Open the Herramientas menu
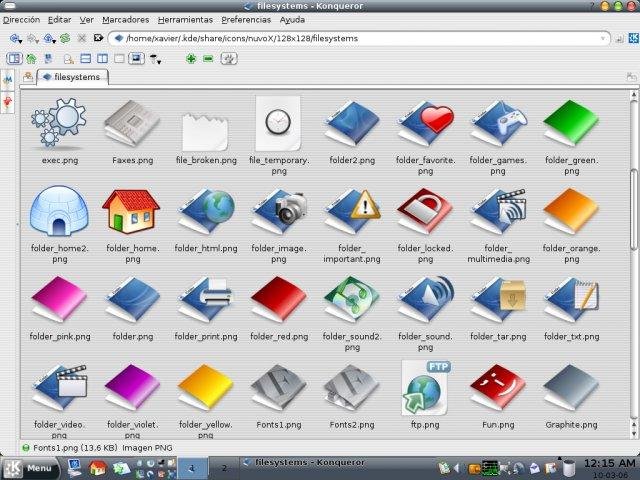Screen dimensions: 640x480 tap(184, 19)
